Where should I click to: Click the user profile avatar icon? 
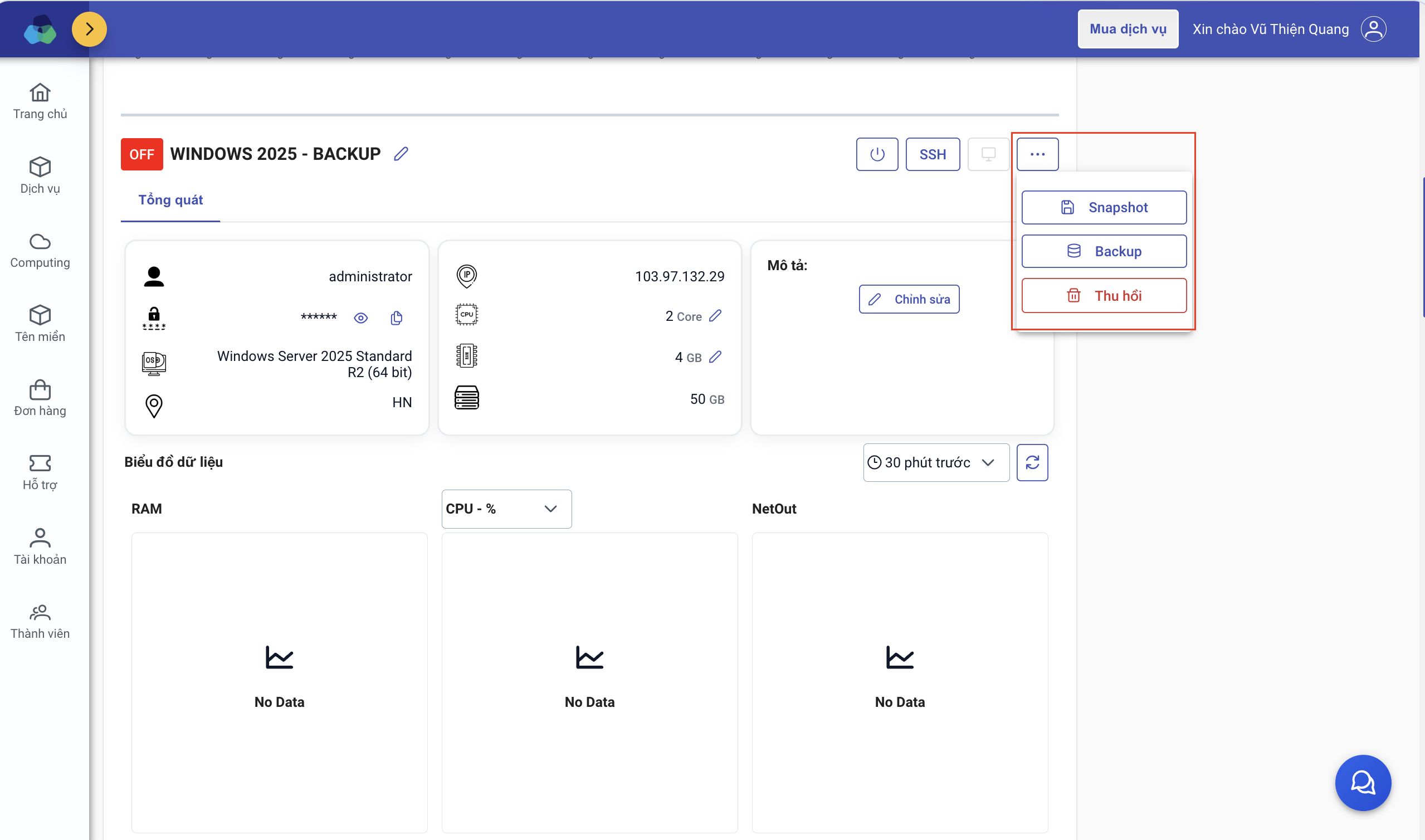pos(1373,29)
